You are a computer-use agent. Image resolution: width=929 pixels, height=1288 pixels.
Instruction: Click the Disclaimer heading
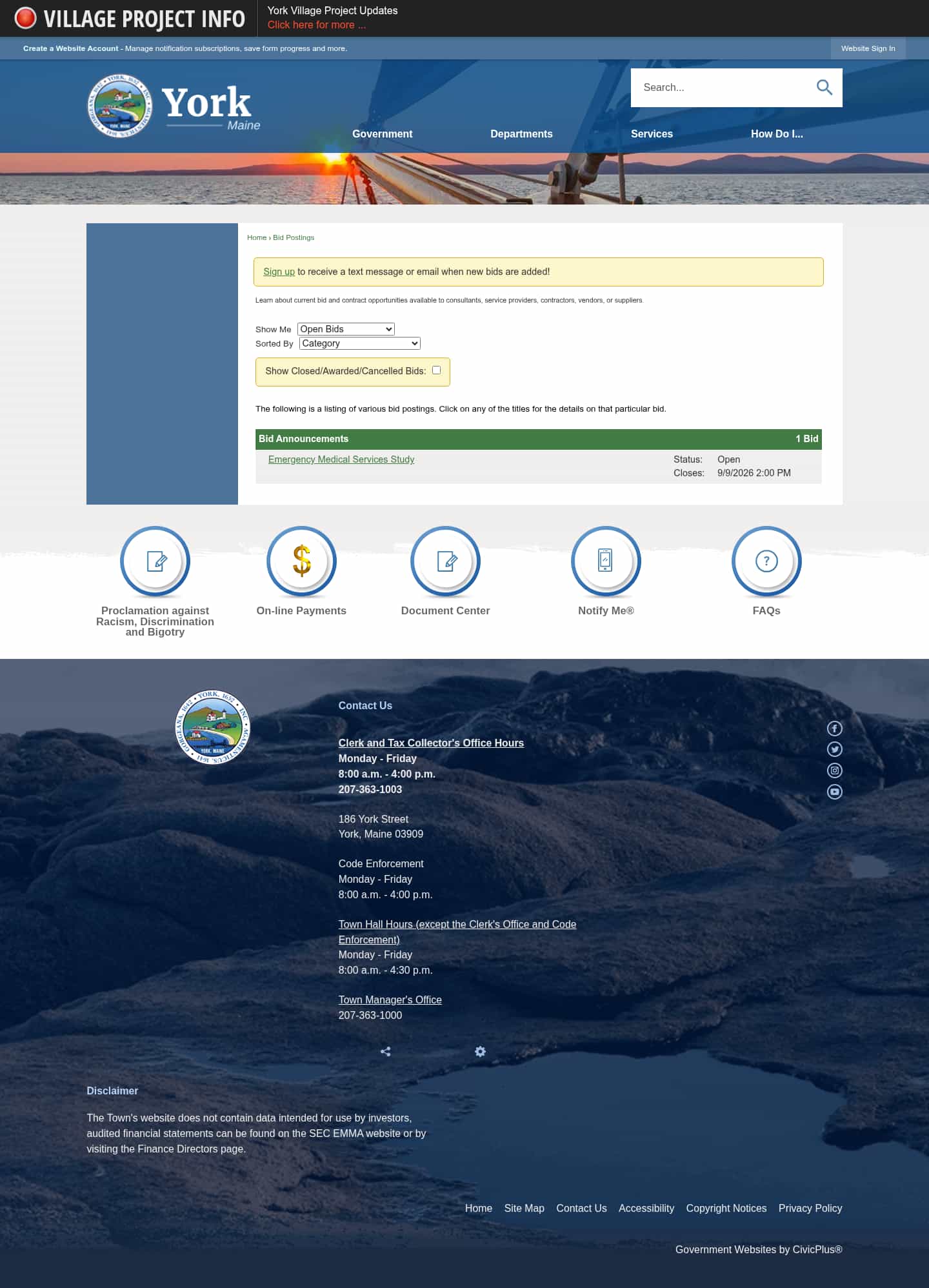(x=112, y=1091)
